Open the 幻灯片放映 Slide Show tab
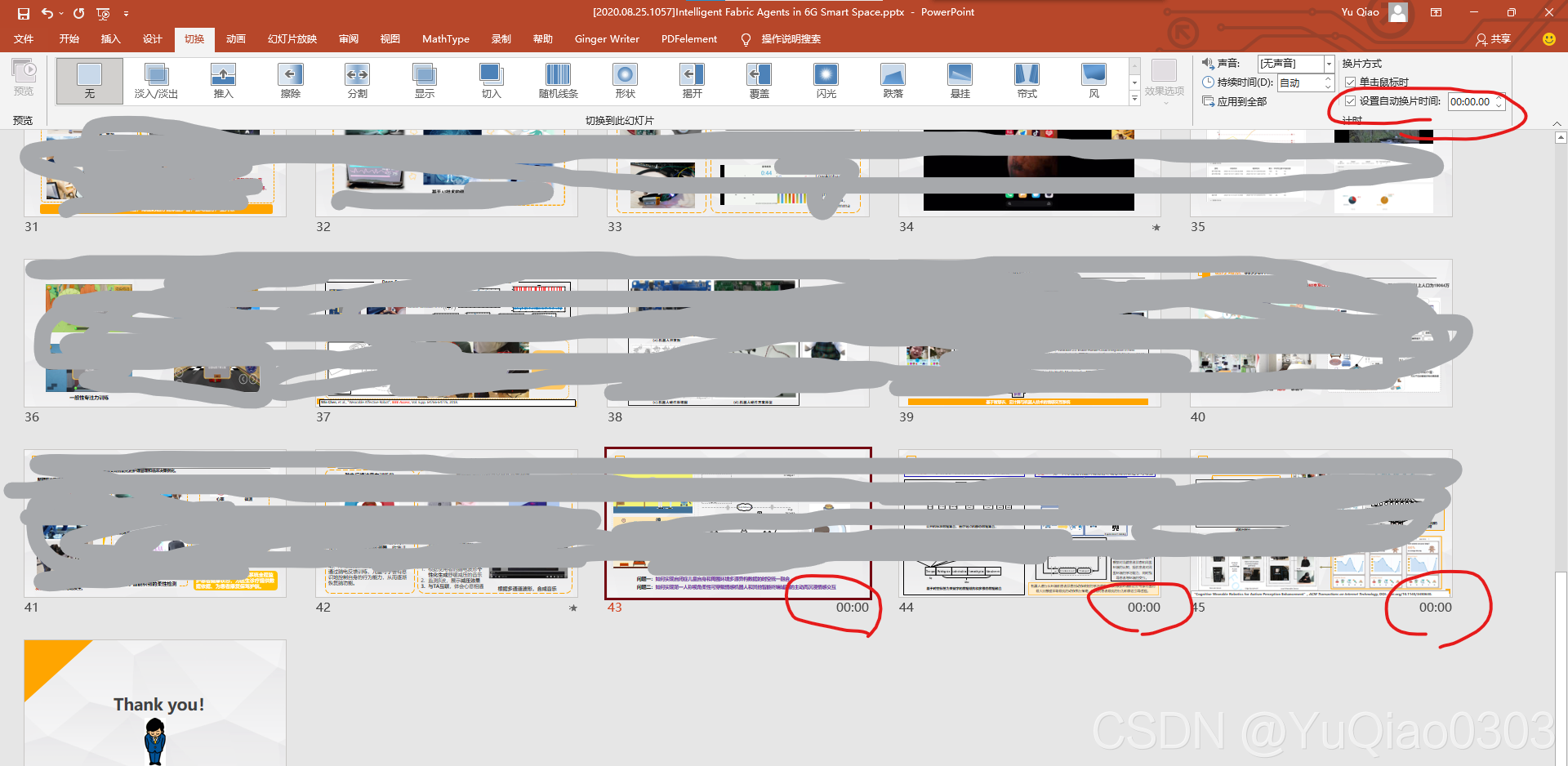Viewport: 1568px width, 766px height. point(292,39)
